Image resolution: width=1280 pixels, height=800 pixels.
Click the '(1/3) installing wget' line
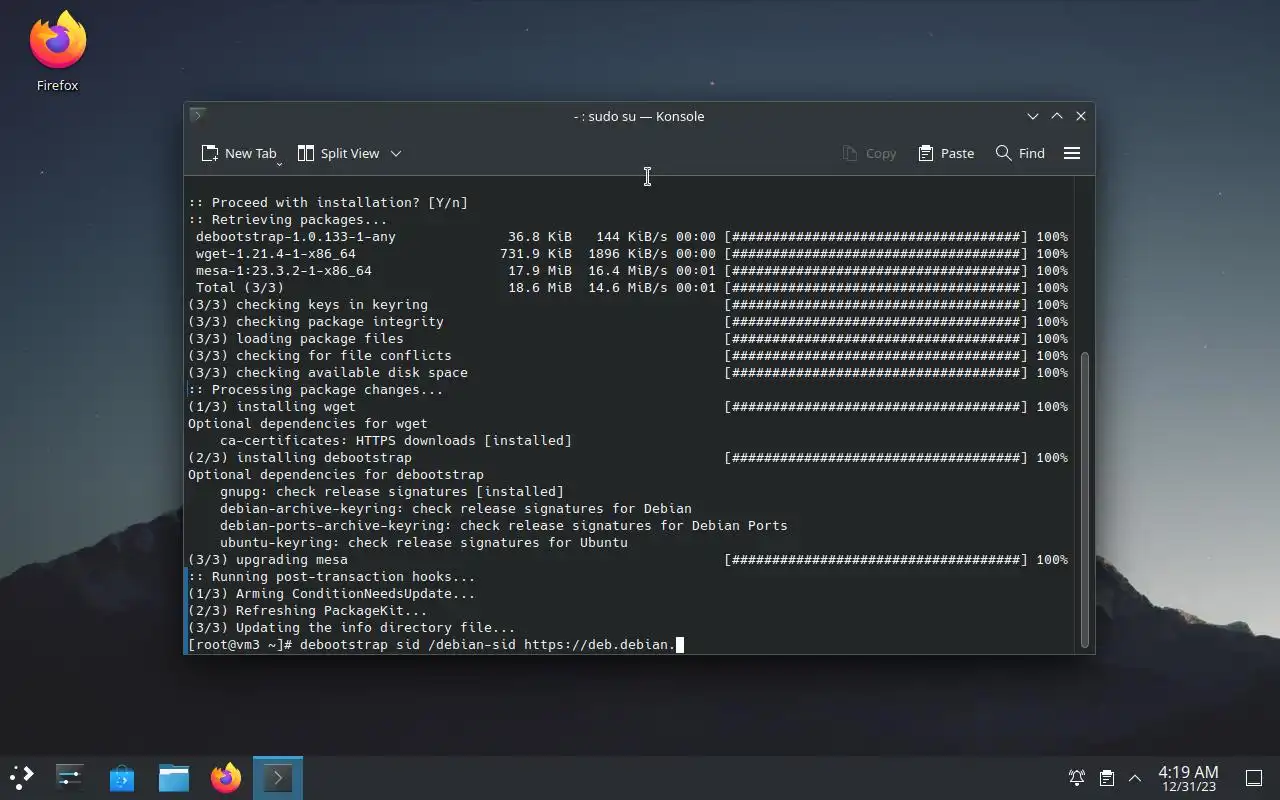tap(628, 407)
